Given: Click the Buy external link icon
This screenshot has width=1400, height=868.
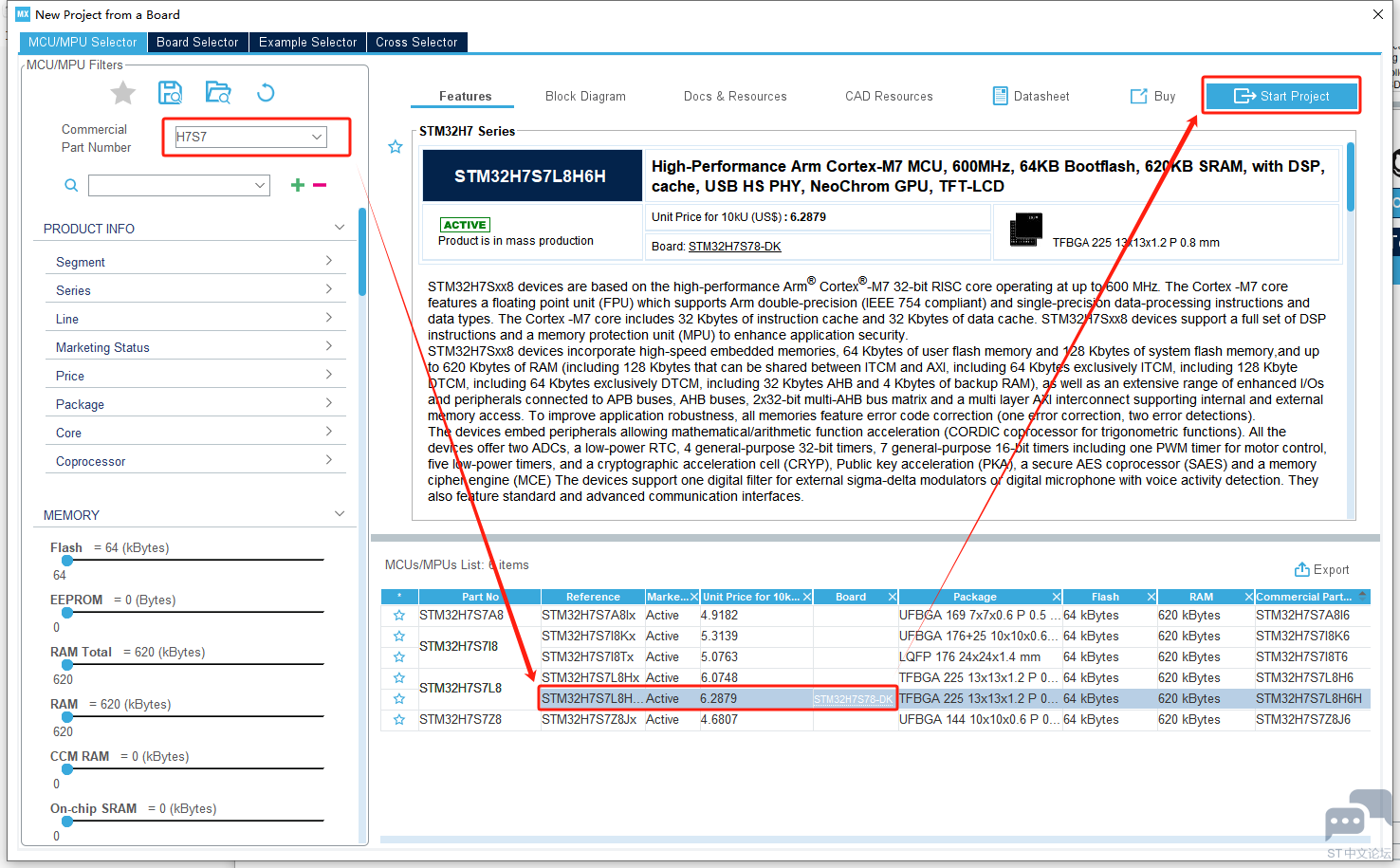Looking at the screenshot, I should click(1138, 96).
